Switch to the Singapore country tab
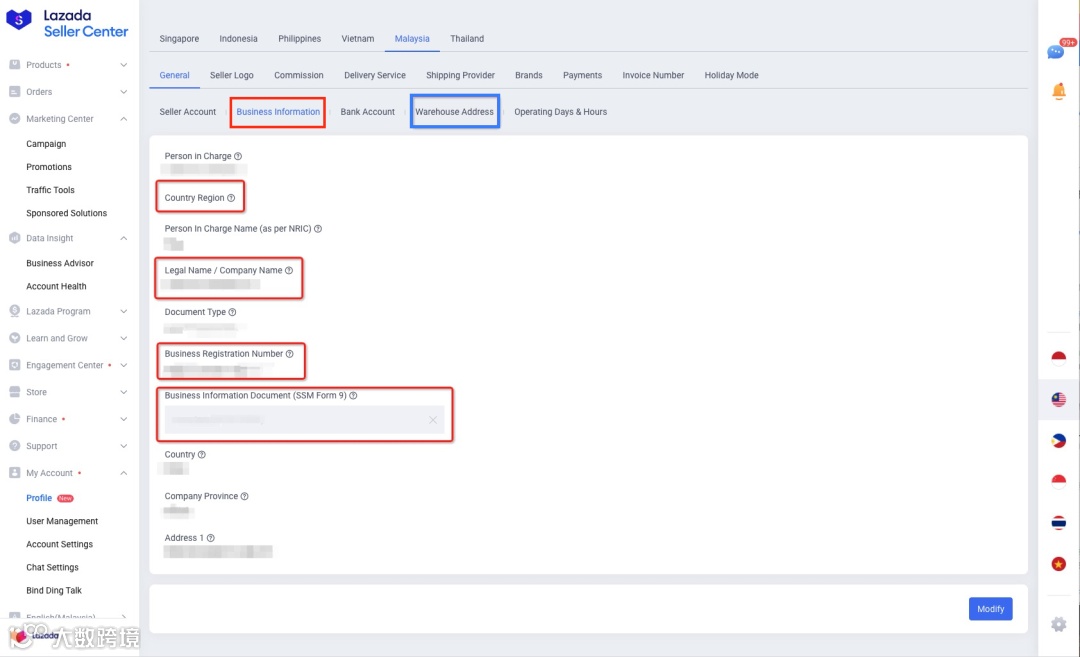The image size is (1080, 657). tap(179, 39)
